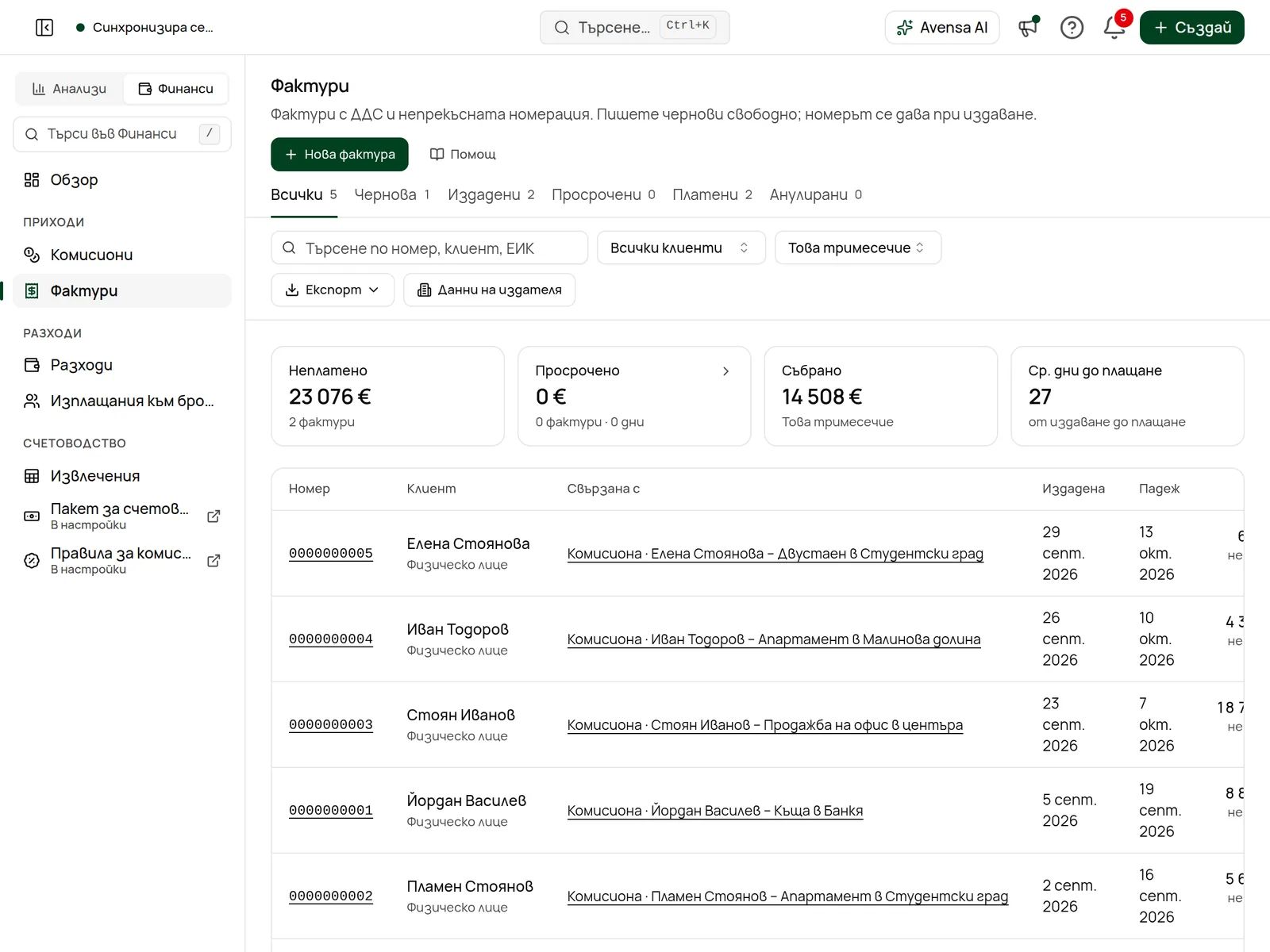Select the Платени tab

point(713,195)
